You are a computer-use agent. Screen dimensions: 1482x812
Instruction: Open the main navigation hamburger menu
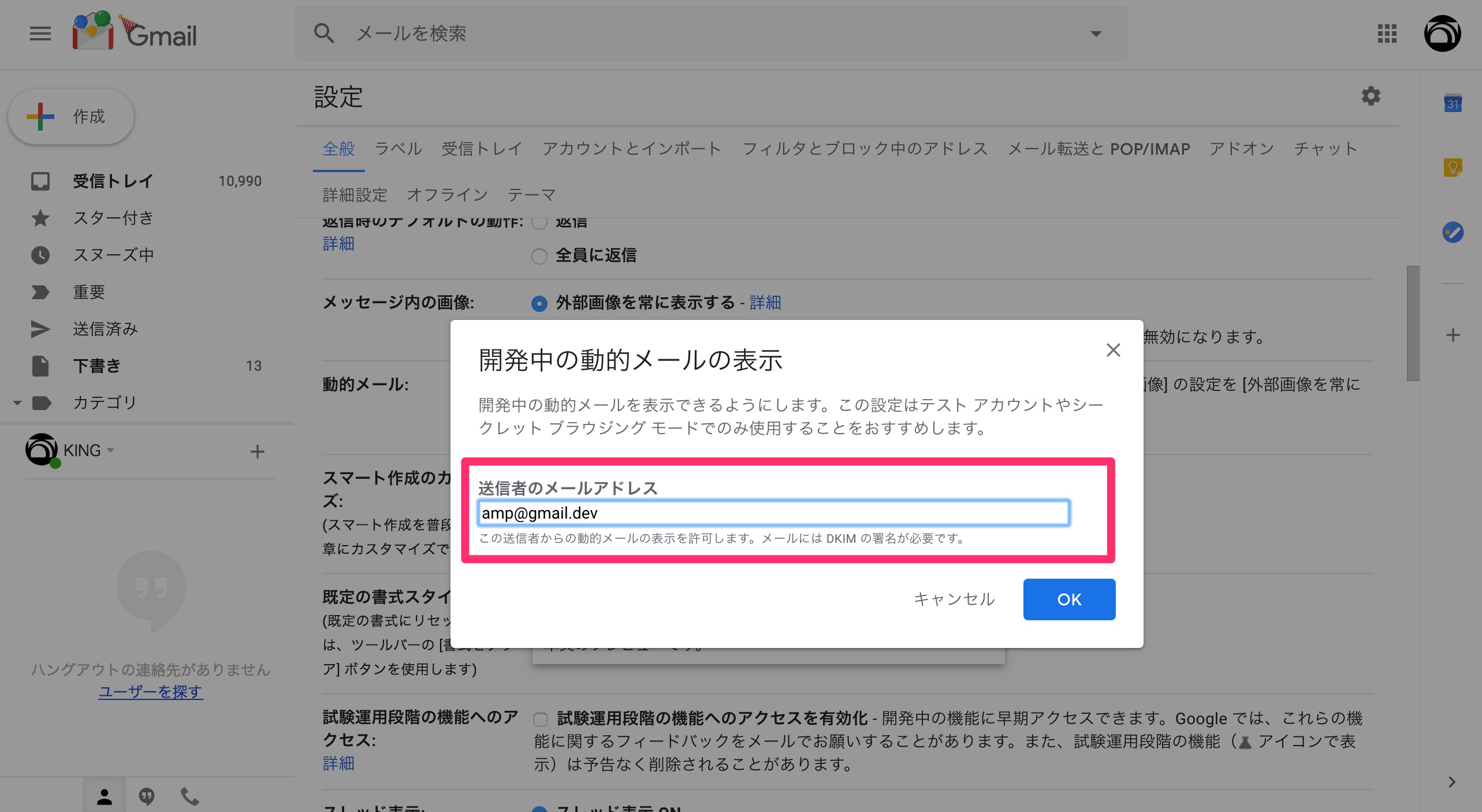(x=39, y=33)
